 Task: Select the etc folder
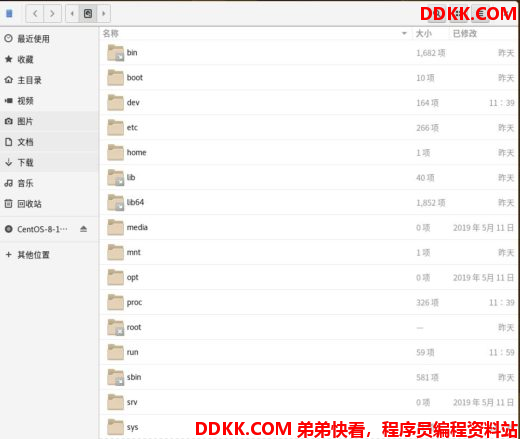309,128
